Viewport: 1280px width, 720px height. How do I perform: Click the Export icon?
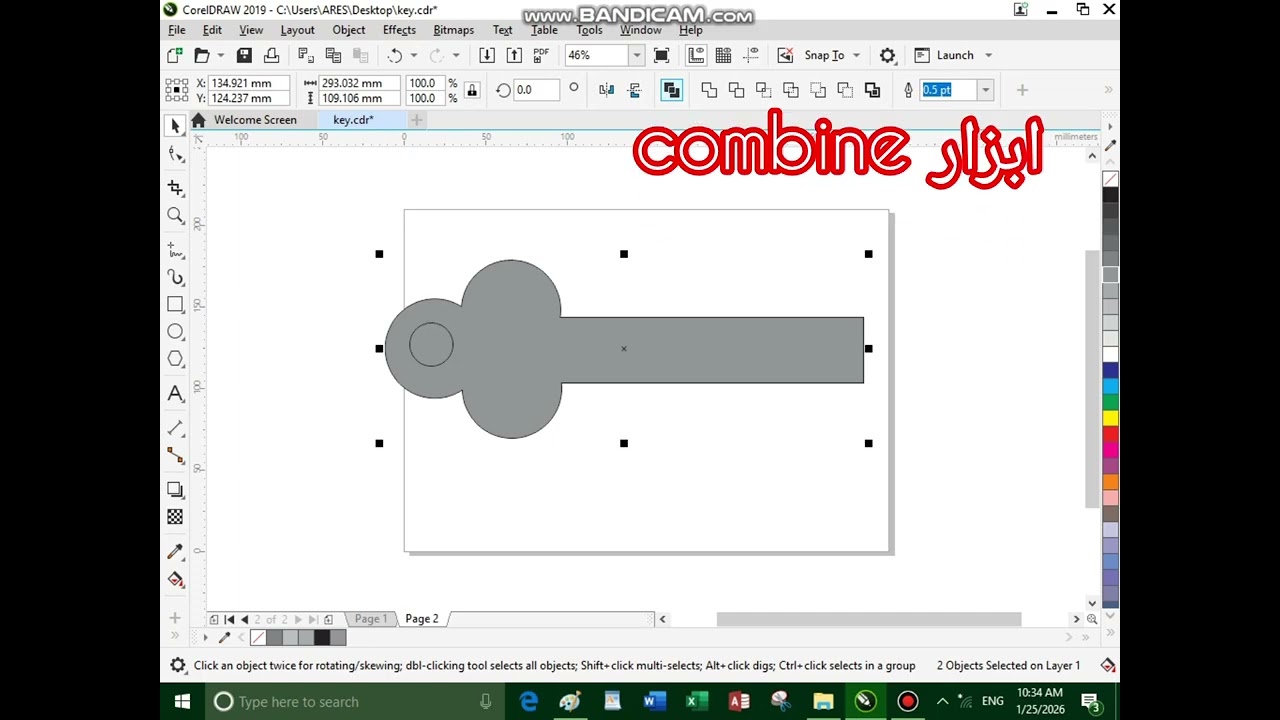[513, 56]
